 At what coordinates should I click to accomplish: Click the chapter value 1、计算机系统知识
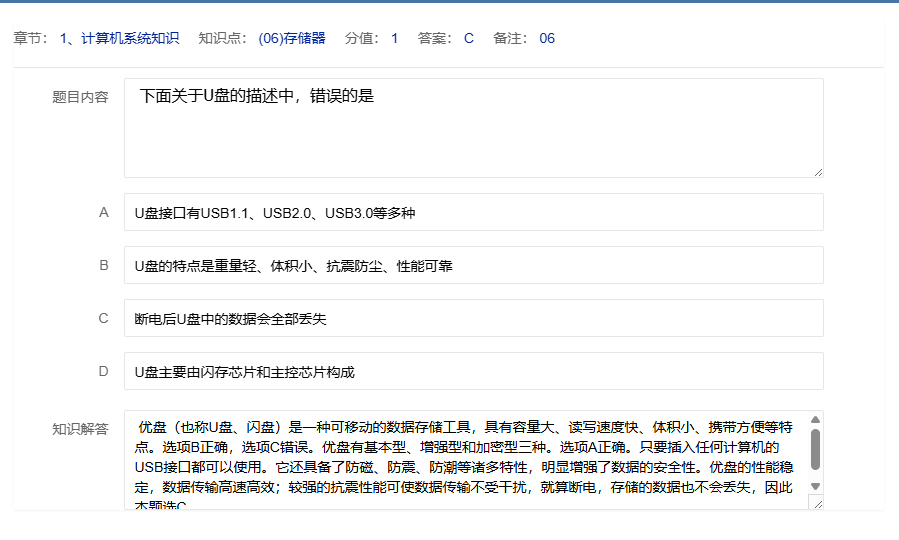pyautogui.click(x=119, y=39)
